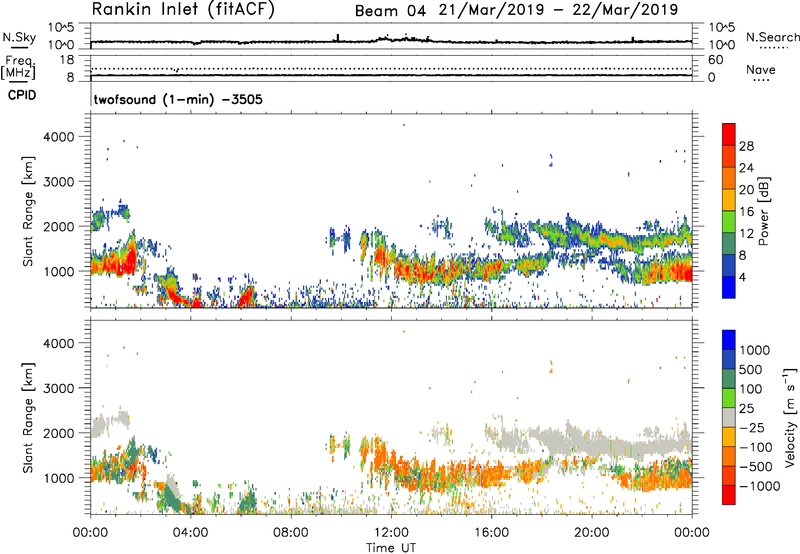Pick the orange 20–24 dB power colorbar segment
This screenshot has width=800, height=554.
729,179
